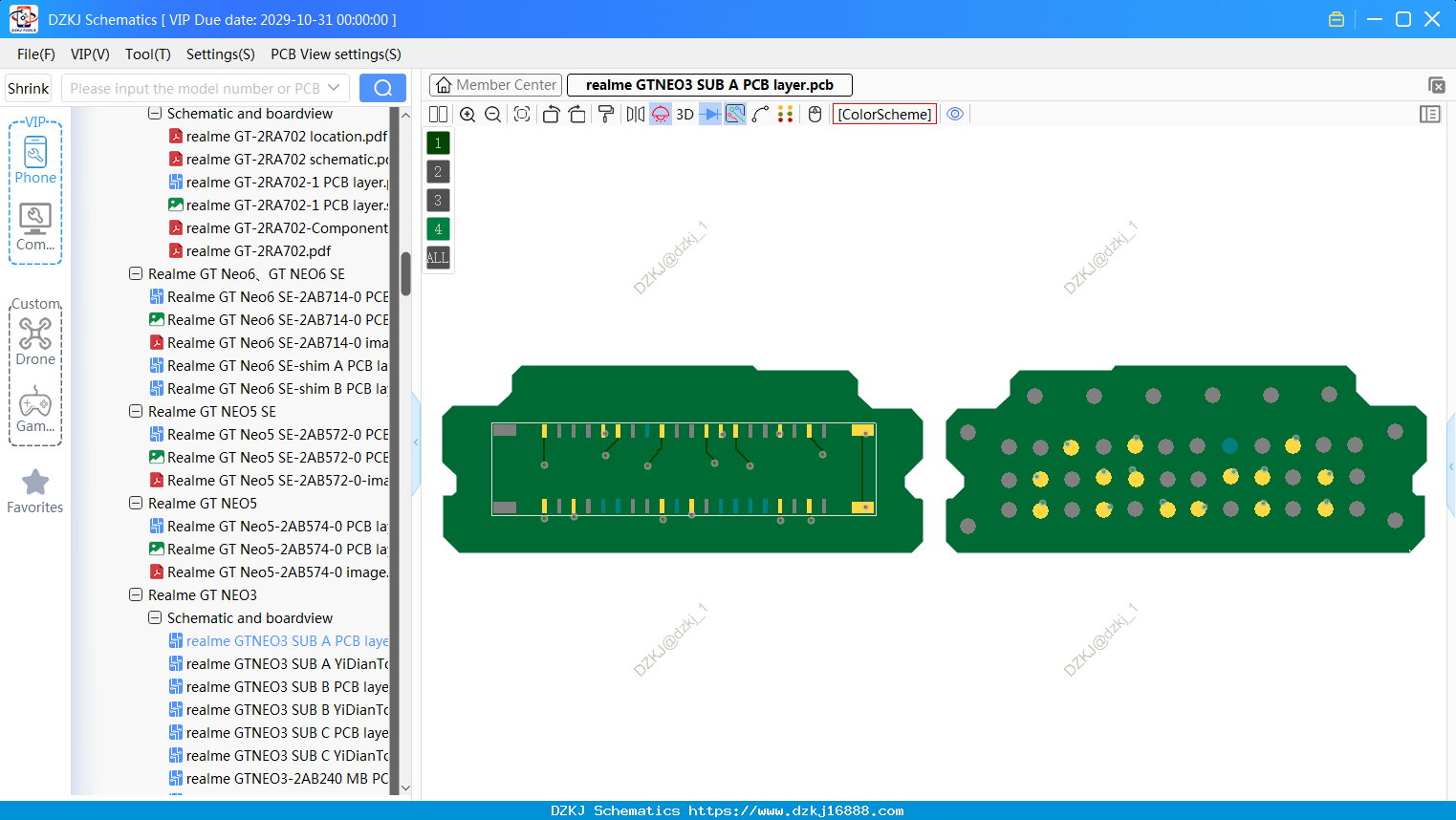1456x820 pixels.
Task: Open the Computer category
Action: (35, 227)
